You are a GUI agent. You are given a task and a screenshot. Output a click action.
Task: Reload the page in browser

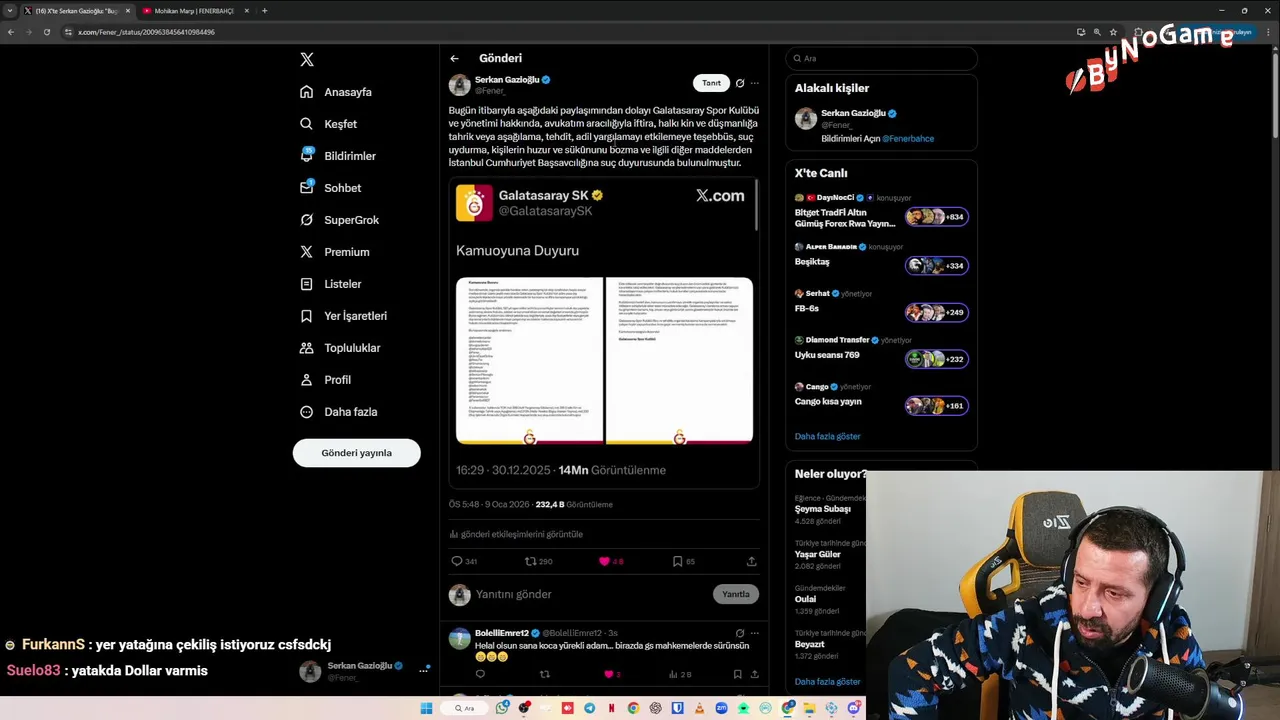pos(46,32)
